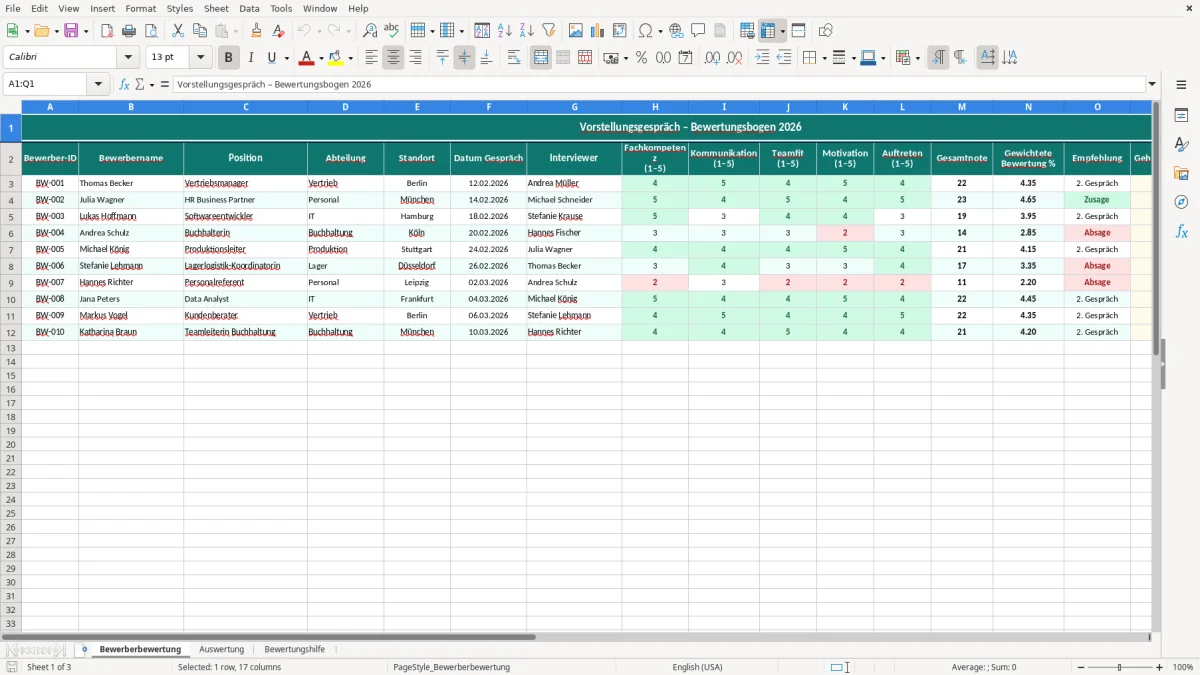This screenshot has width=1200, height=675.
Task: Open the Conditional Formatting dropdown arrow
Action: click(x=917, y=58)
